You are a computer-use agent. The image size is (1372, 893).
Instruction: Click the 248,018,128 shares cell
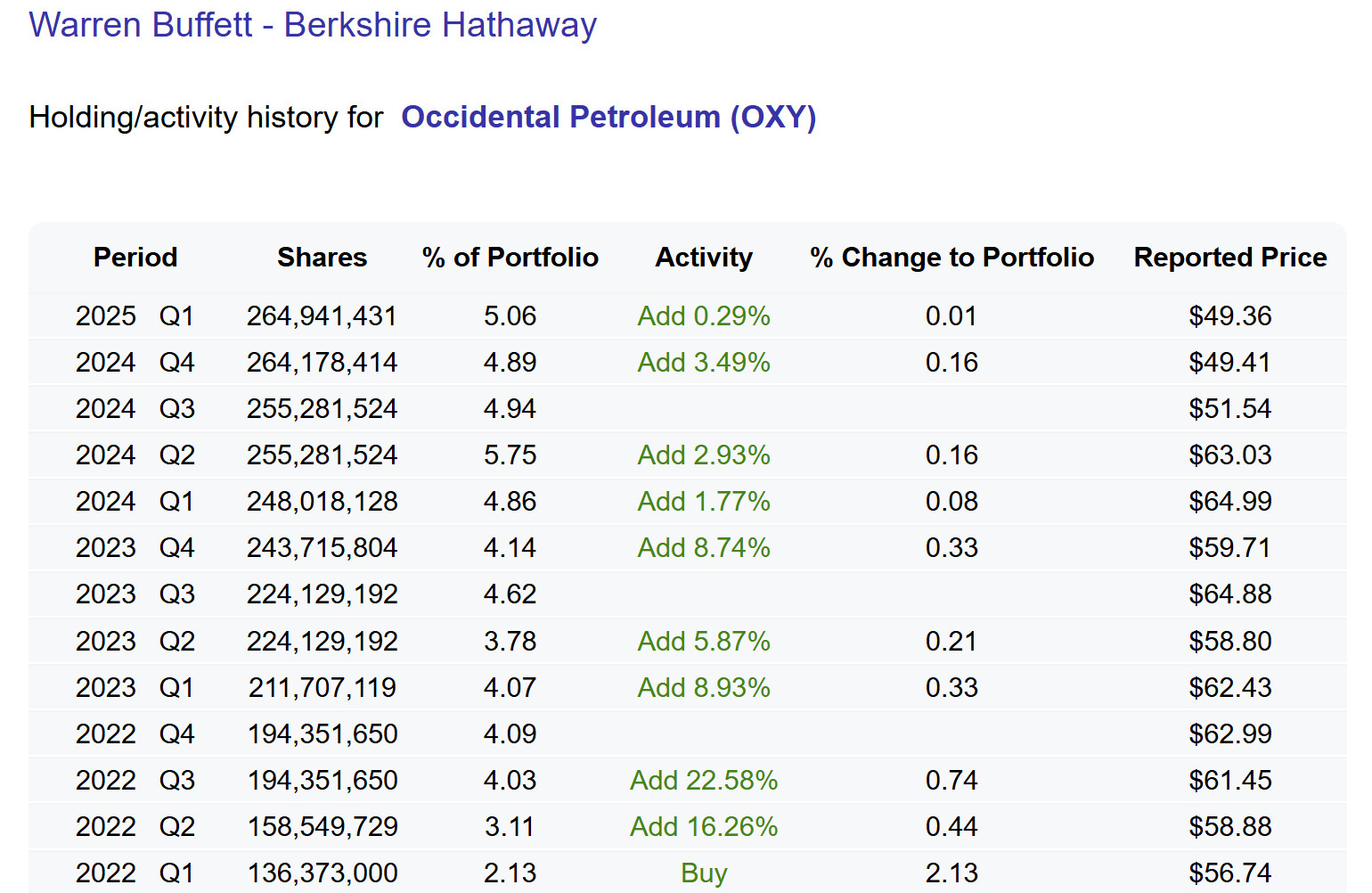click(322, 502)
